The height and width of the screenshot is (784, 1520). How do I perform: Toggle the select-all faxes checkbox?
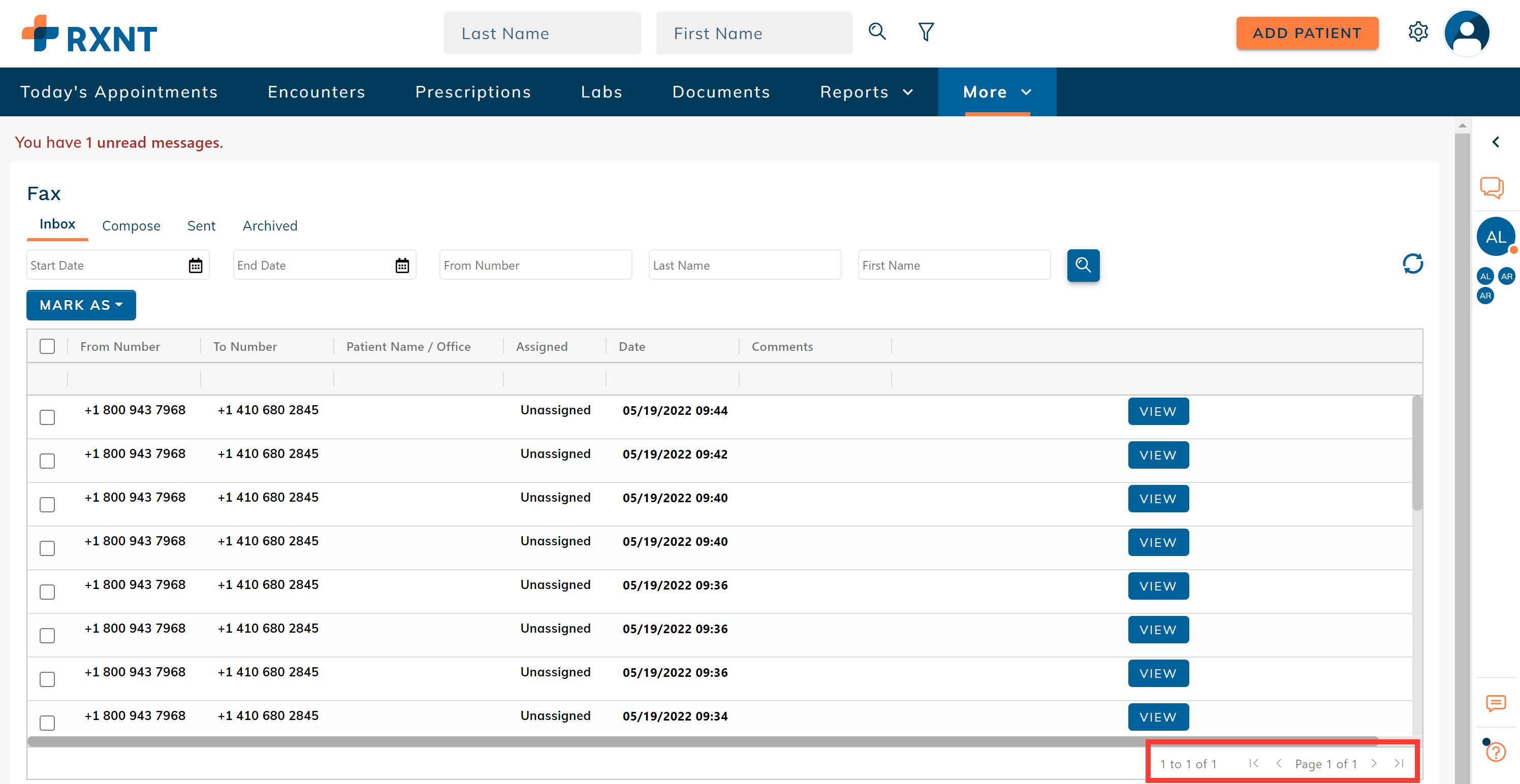[47, 346]
